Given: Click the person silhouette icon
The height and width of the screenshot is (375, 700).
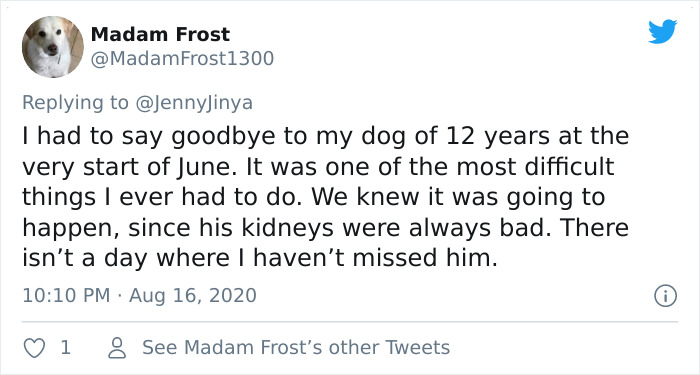Looking at the screenshot, I should click(x=117, y=348).
